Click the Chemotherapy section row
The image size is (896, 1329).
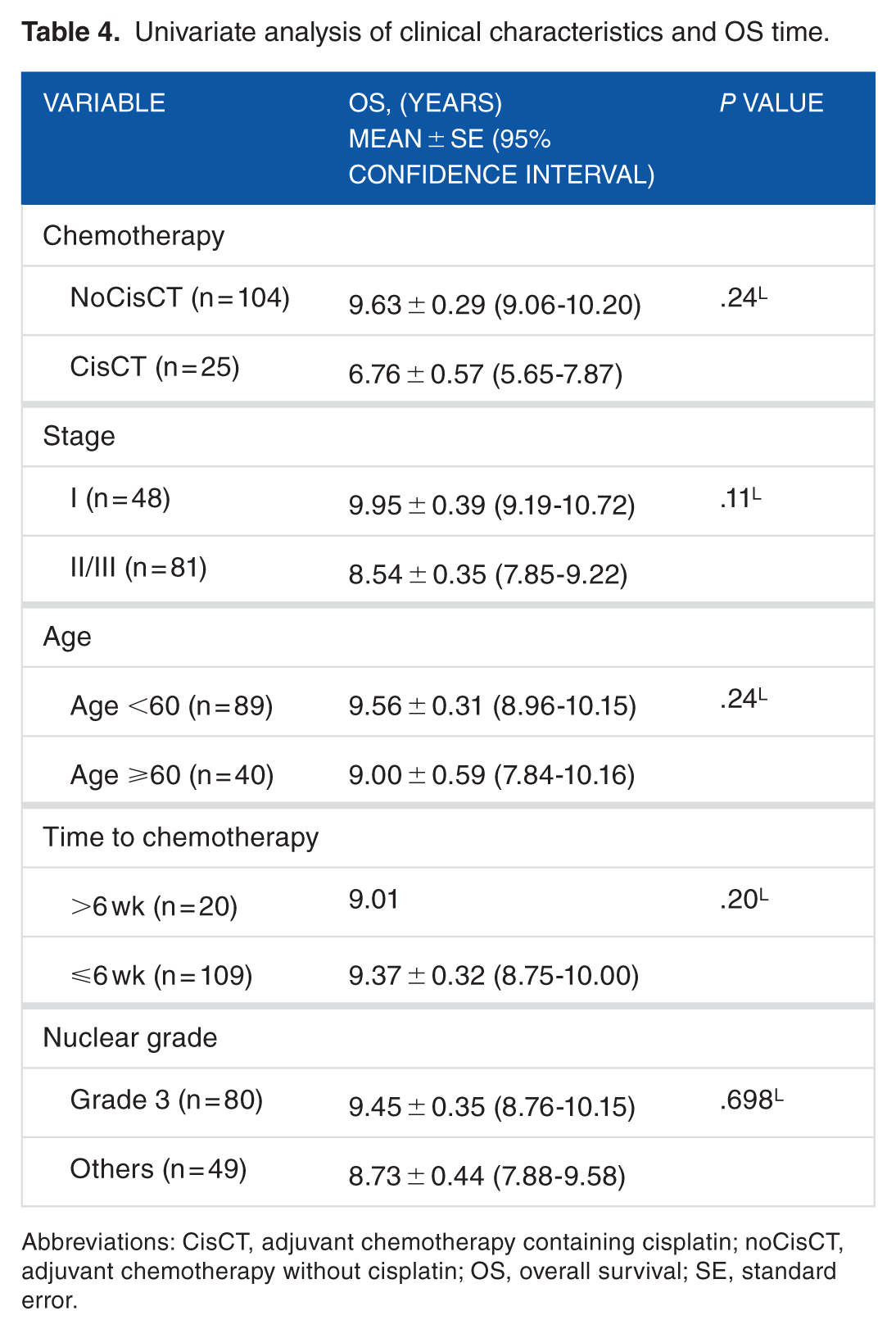(448, 236)
